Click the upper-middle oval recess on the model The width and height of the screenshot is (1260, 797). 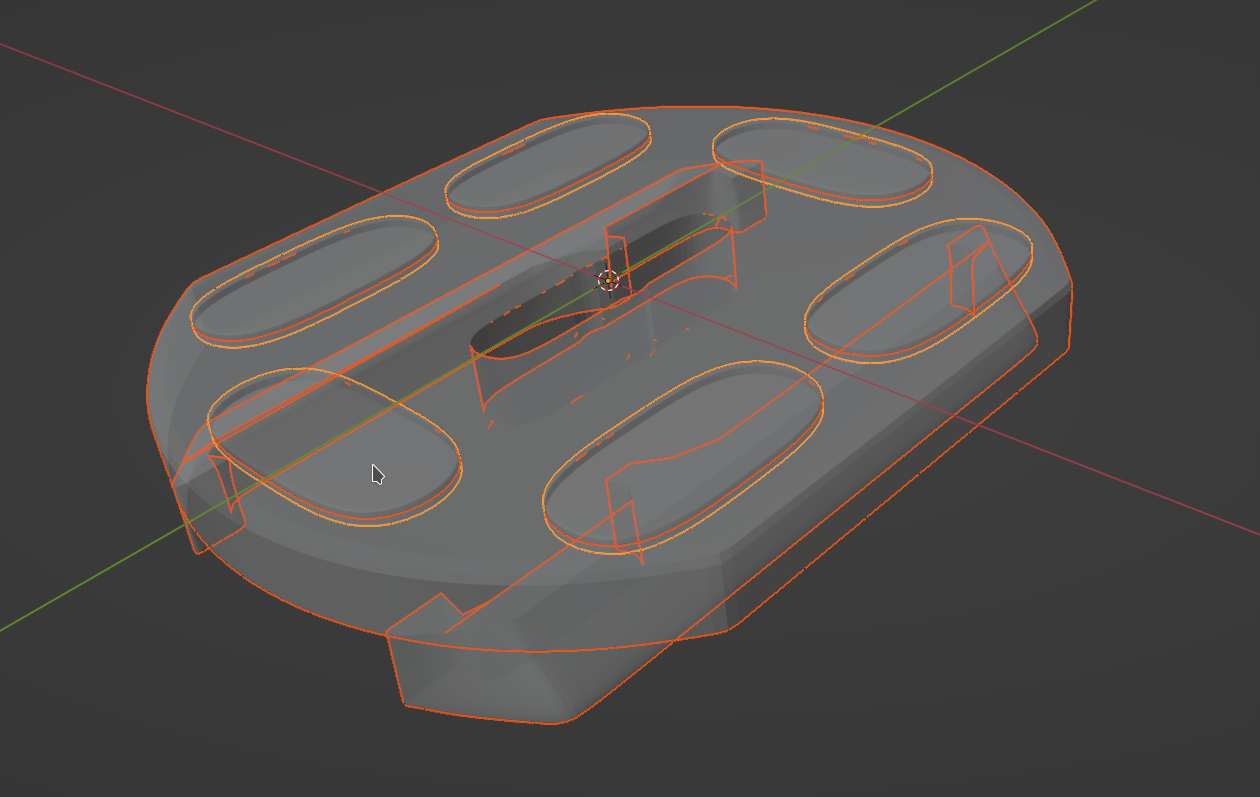pyautogui.click(x=548, y=164)
